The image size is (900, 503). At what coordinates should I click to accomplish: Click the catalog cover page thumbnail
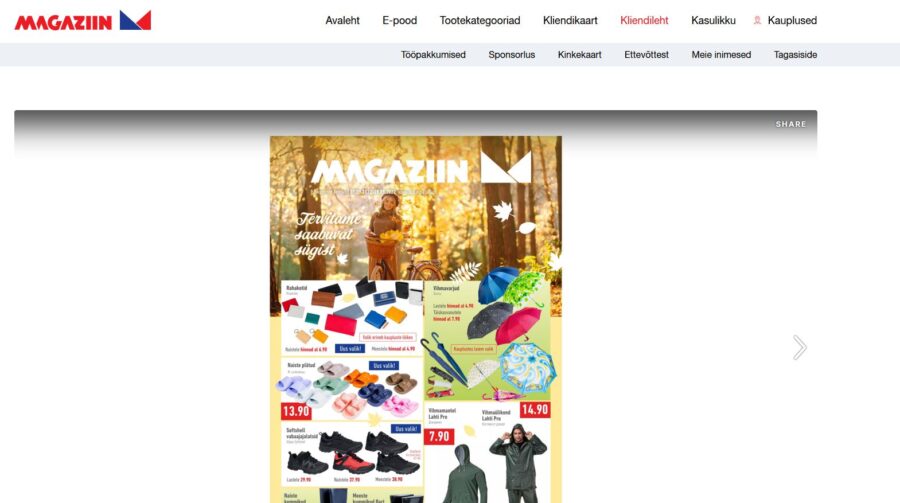(x=416, y=319)
